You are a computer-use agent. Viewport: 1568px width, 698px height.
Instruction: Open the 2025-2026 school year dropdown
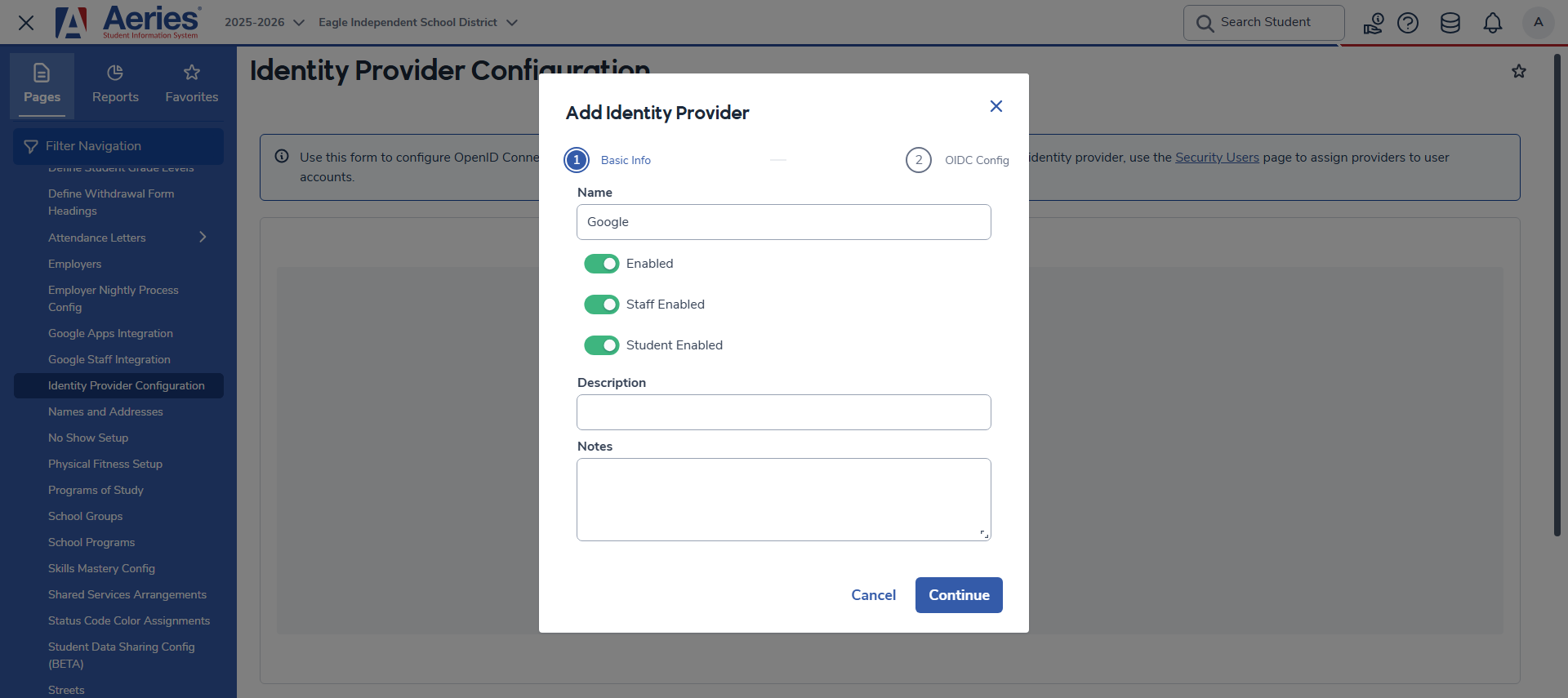pyautogui.click(x=263, y=22)
